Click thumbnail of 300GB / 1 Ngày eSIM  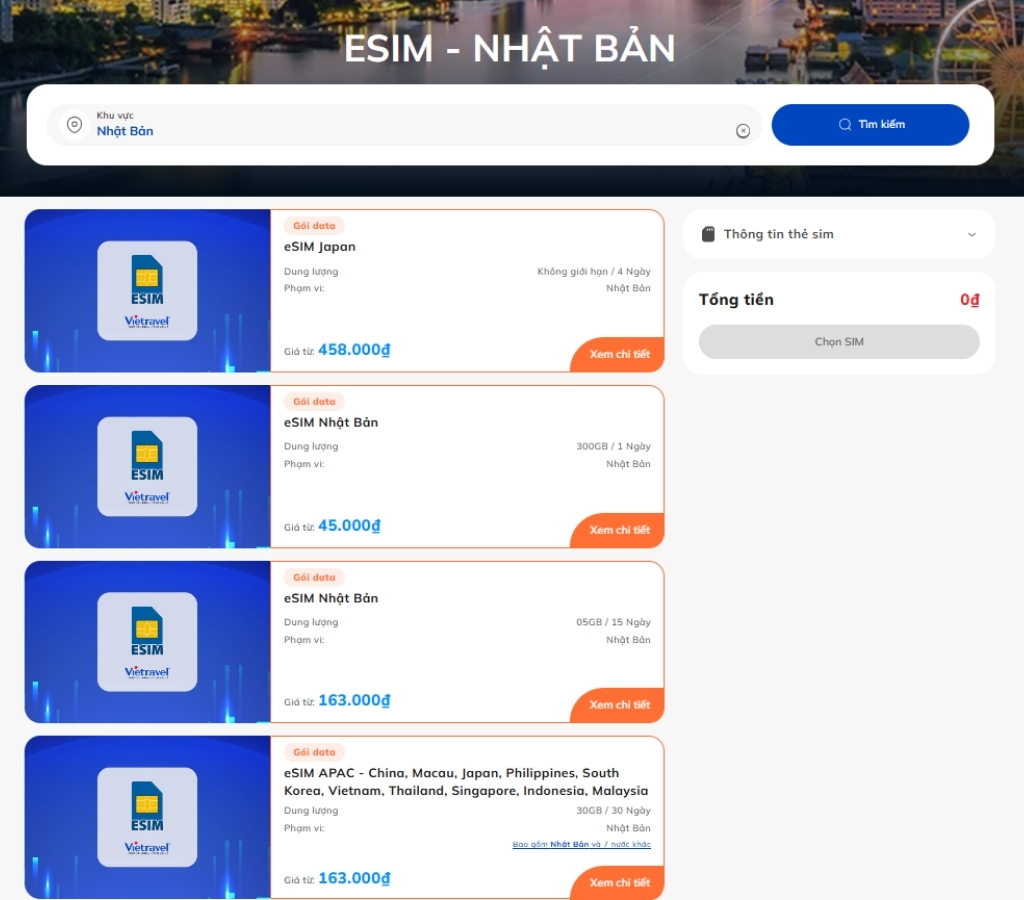(x=148, y=466)
